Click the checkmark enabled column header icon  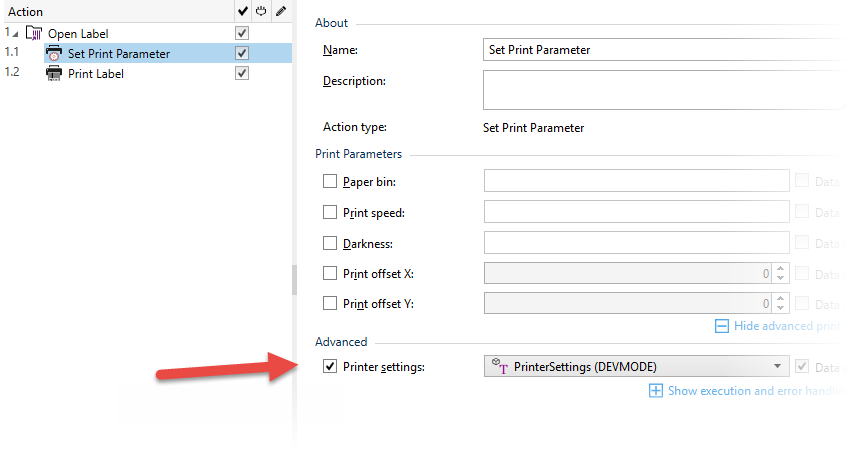(x=242, y=12)
